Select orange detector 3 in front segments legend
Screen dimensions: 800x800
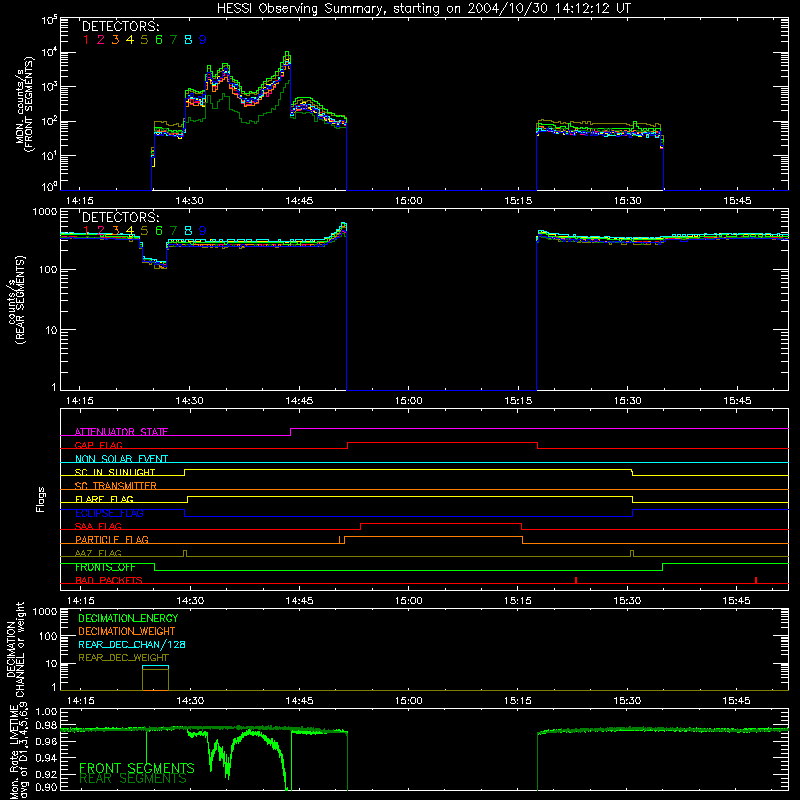pos(115,40)
